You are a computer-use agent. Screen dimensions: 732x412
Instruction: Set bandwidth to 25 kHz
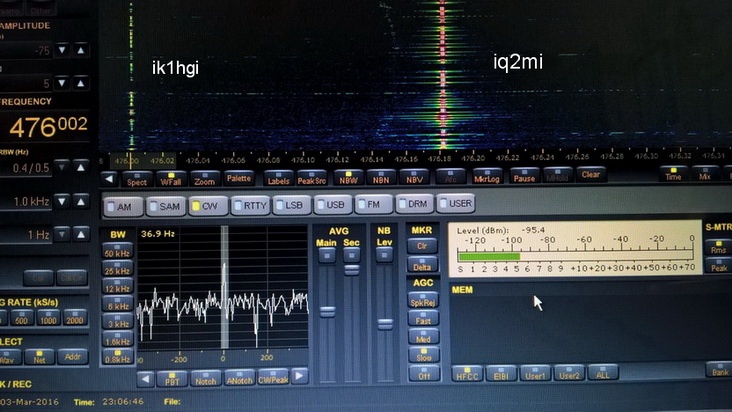point(117,268)
